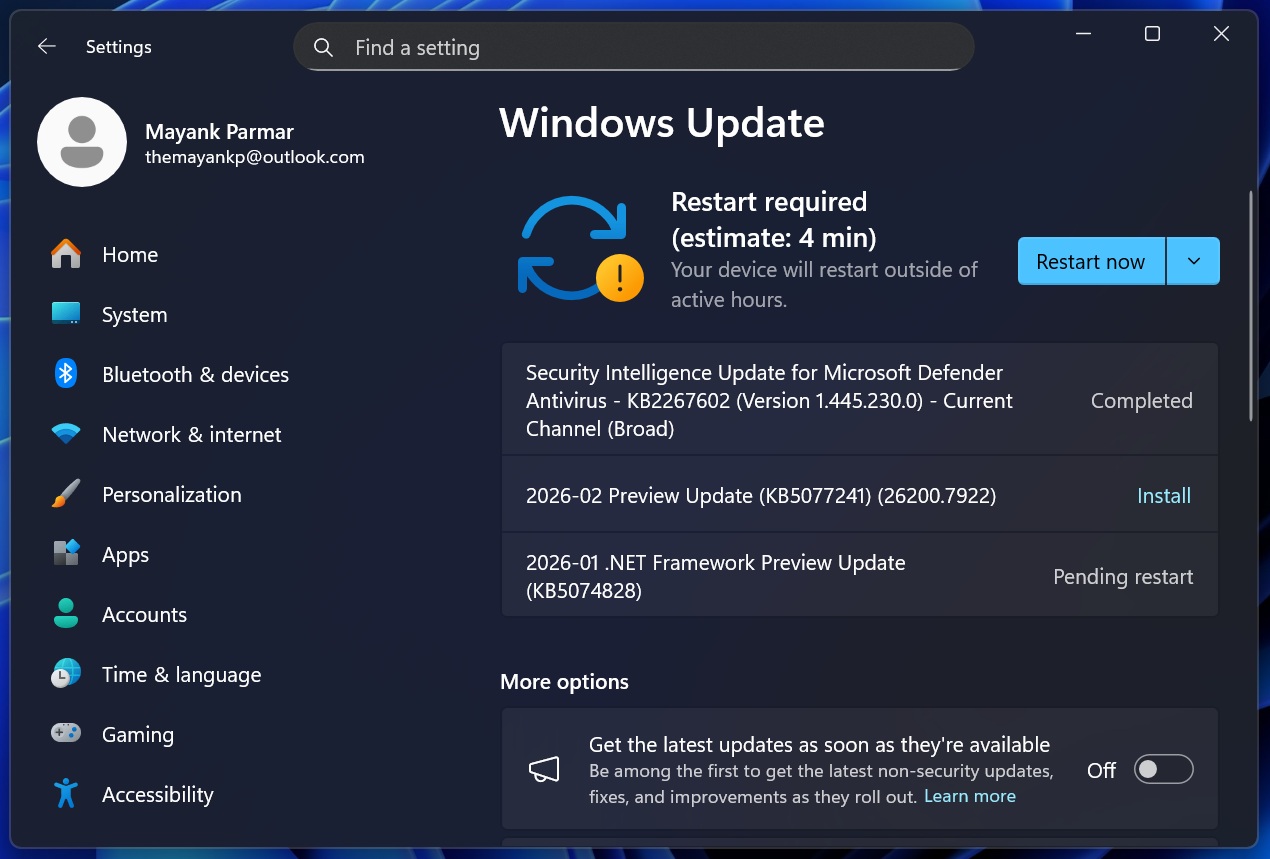Select the Home menu item
1270x859 pixels.
pyautogui.click(x=129, y=254)
